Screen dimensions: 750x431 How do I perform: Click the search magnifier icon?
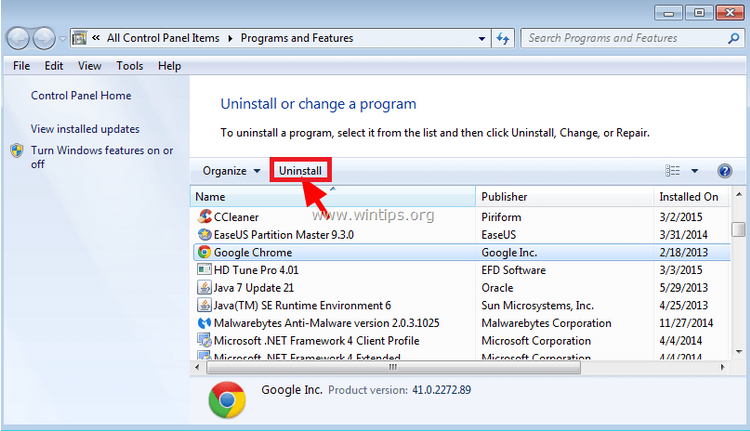733,38
